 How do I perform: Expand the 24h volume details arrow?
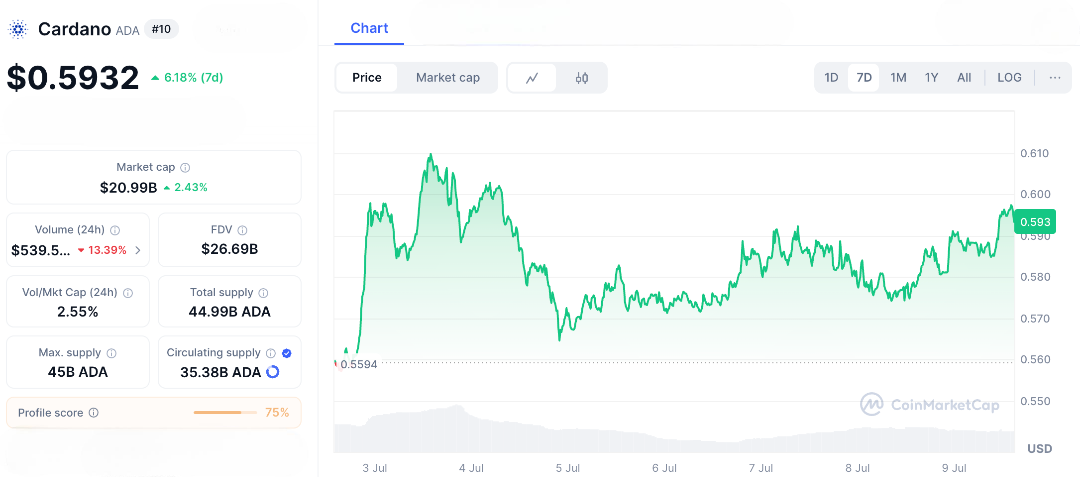[x=138, y=250]
